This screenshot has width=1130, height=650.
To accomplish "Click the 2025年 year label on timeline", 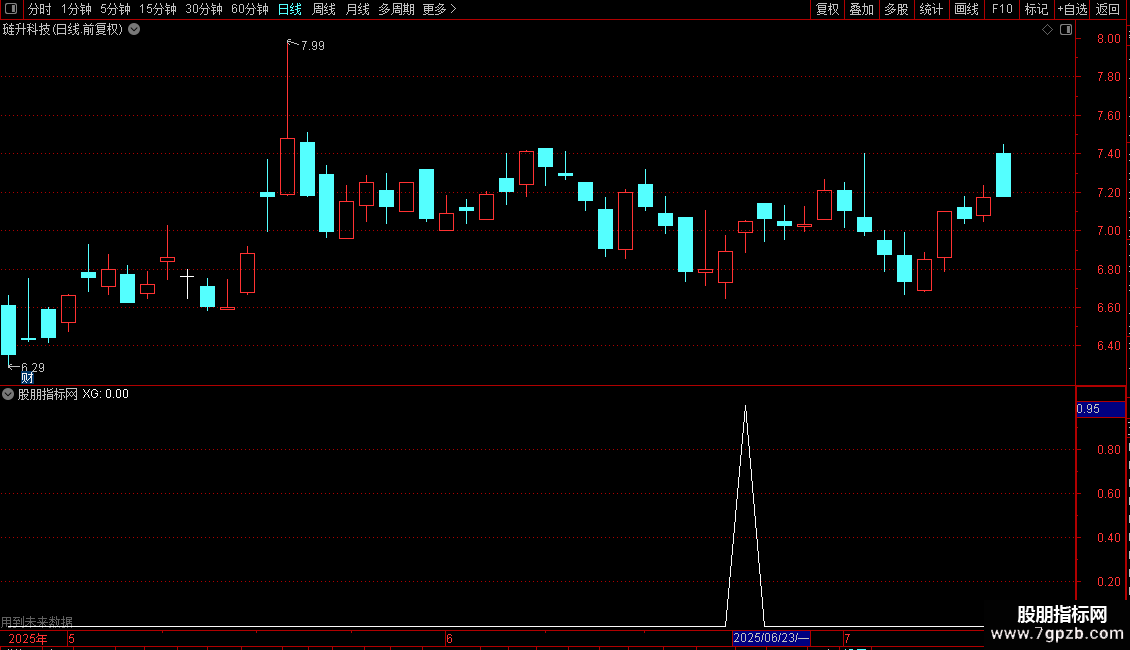I will click(28, 638).
